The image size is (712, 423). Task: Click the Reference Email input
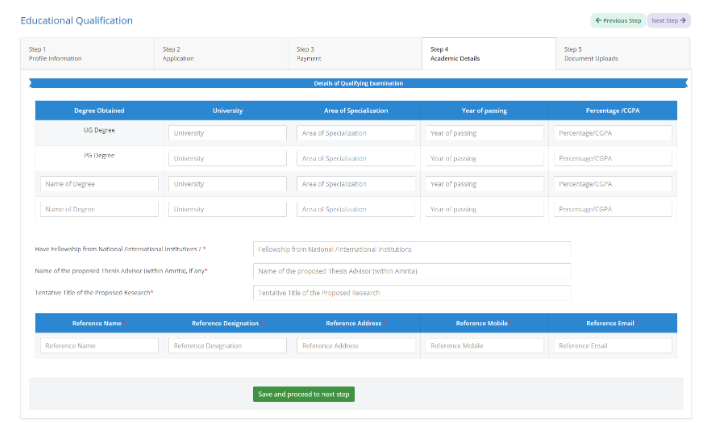(x=612, y=345)
